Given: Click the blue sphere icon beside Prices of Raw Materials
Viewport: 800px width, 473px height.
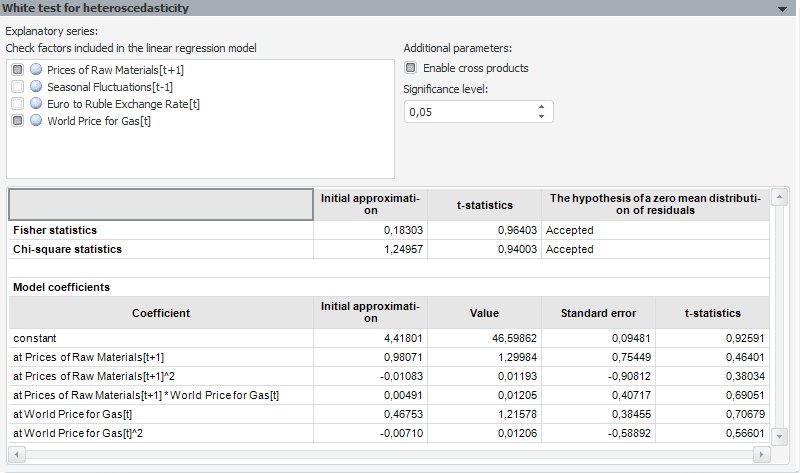Looking at the screenshot, I should point(36,69).
